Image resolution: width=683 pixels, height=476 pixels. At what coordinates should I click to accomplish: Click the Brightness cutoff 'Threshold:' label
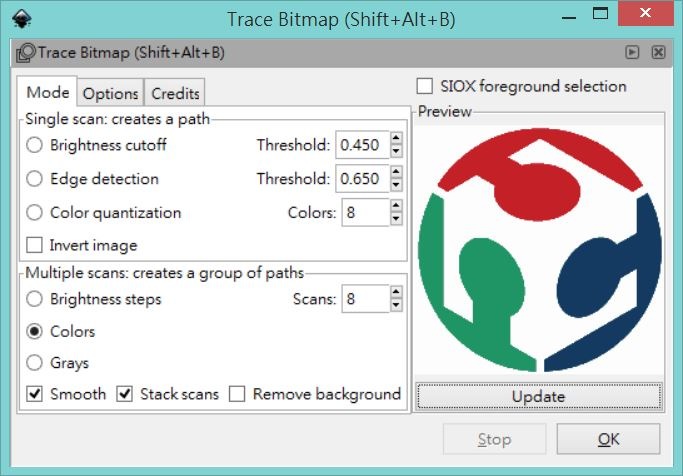pos(293,145)
